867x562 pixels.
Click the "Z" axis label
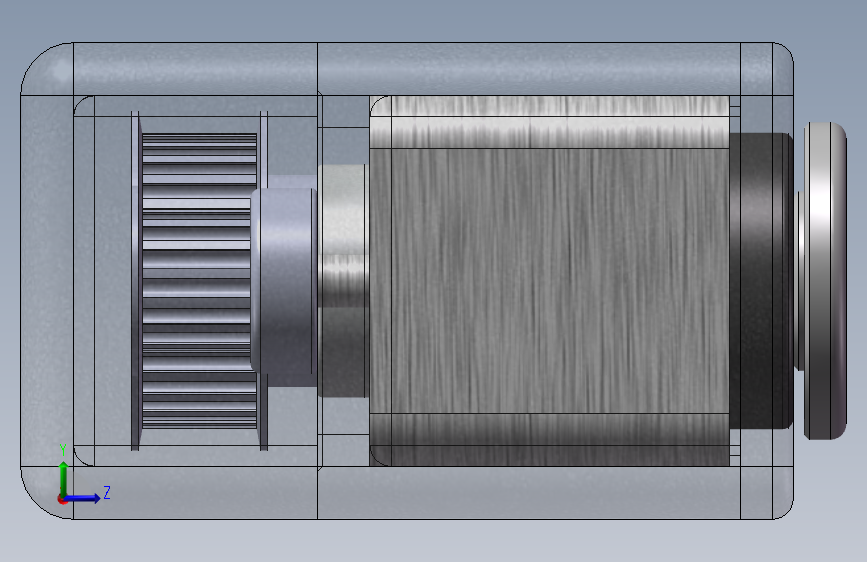pos(107,492)
